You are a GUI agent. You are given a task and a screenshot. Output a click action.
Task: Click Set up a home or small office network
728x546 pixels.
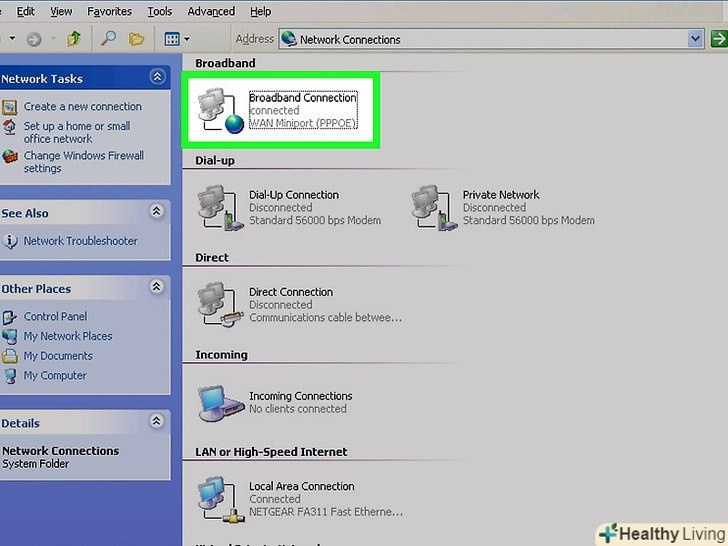click(77, 132)
